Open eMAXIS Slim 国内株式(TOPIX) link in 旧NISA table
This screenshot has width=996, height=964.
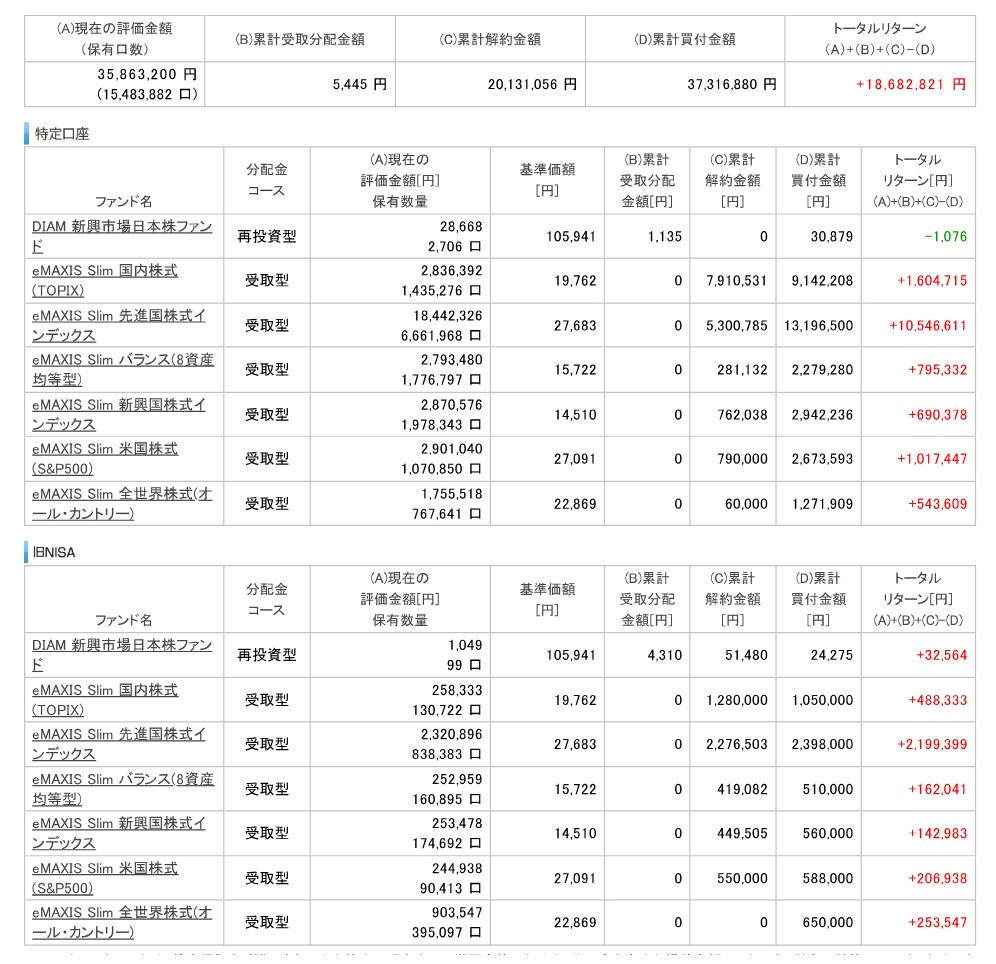(x=105, y=700)
